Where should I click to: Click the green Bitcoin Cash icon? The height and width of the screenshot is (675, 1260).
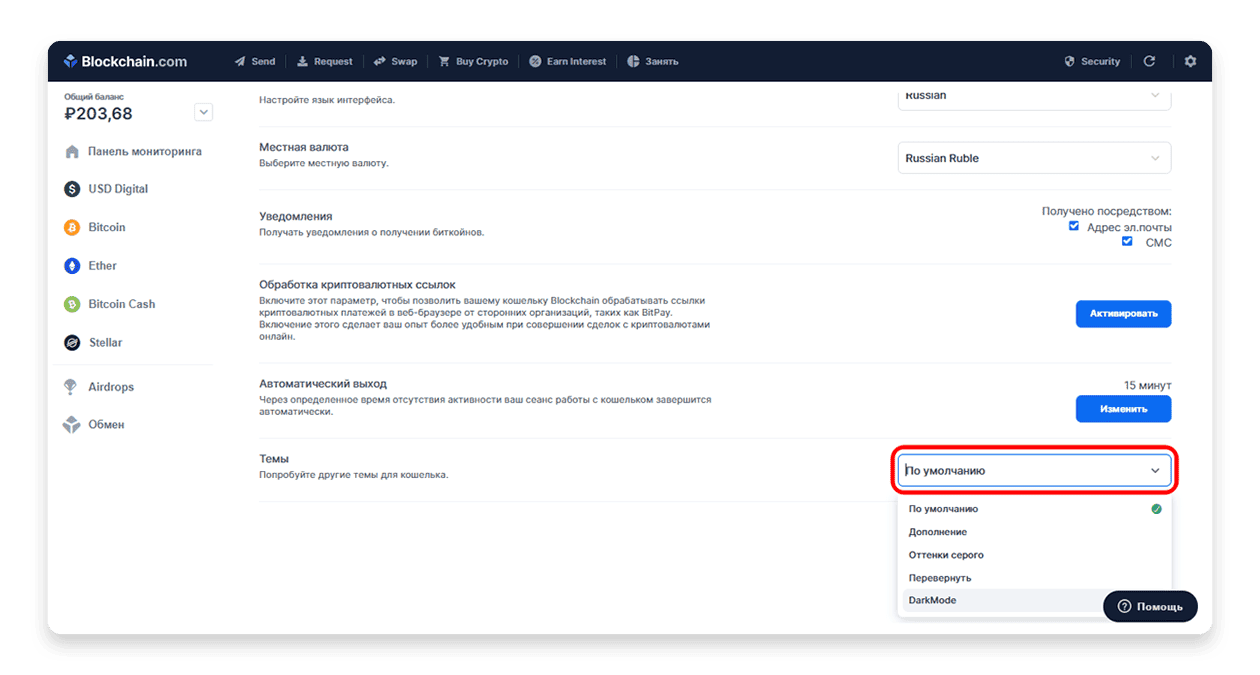coord(72,304)
